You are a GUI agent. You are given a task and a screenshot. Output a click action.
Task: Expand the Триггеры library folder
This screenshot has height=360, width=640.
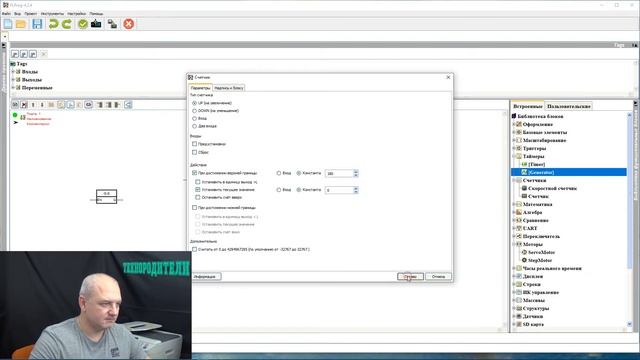click(514, 148)
